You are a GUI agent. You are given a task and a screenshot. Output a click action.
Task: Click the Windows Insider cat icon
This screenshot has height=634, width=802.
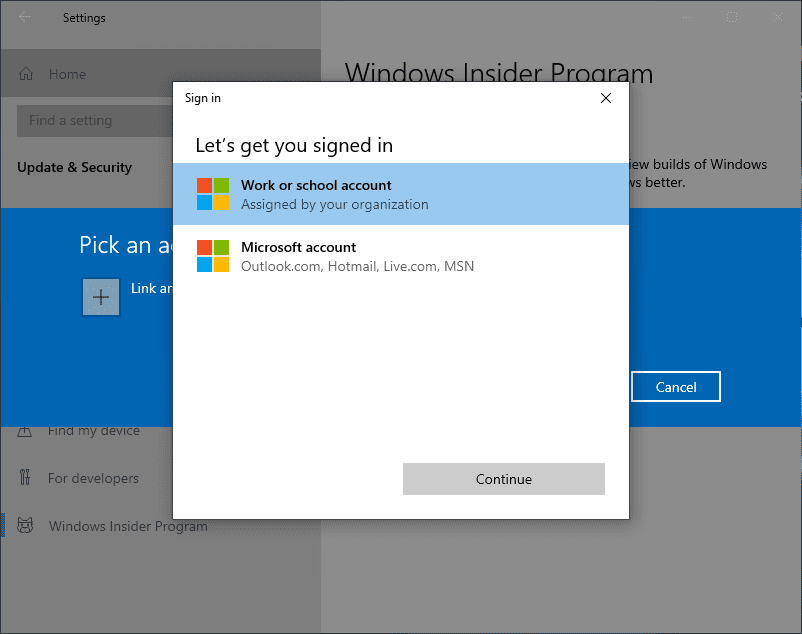tap(25, 525)
